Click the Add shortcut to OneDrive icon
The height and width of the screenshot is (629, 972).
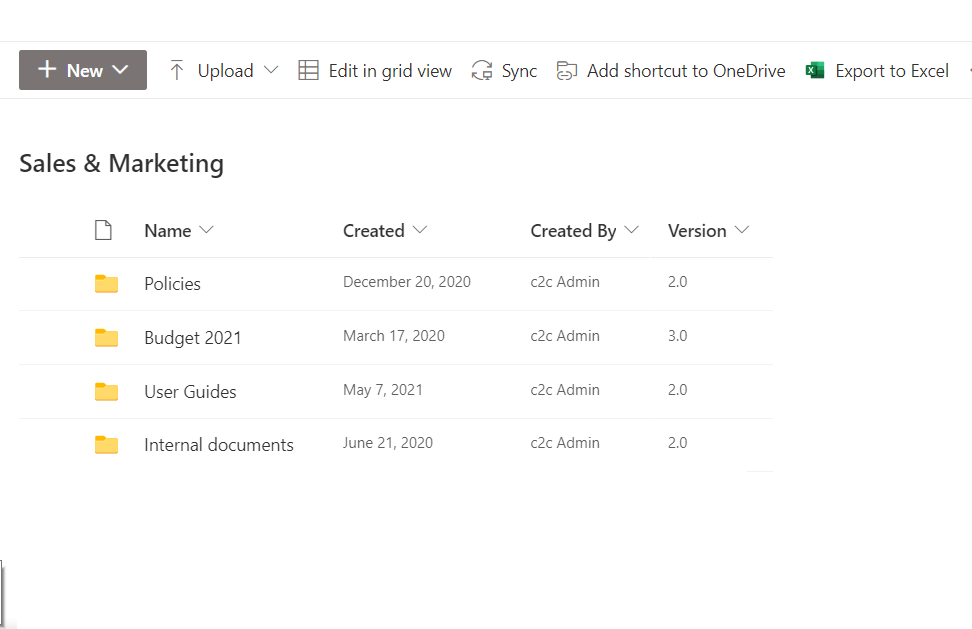point(566,70)
